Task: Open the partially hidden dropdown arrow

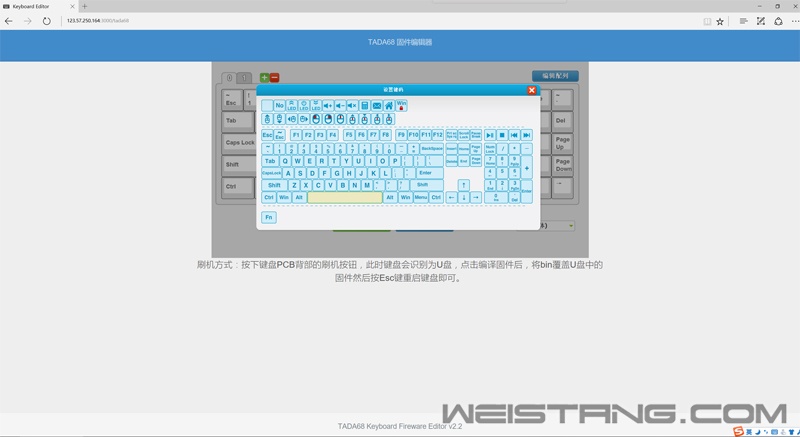Action: click(571, 225)
